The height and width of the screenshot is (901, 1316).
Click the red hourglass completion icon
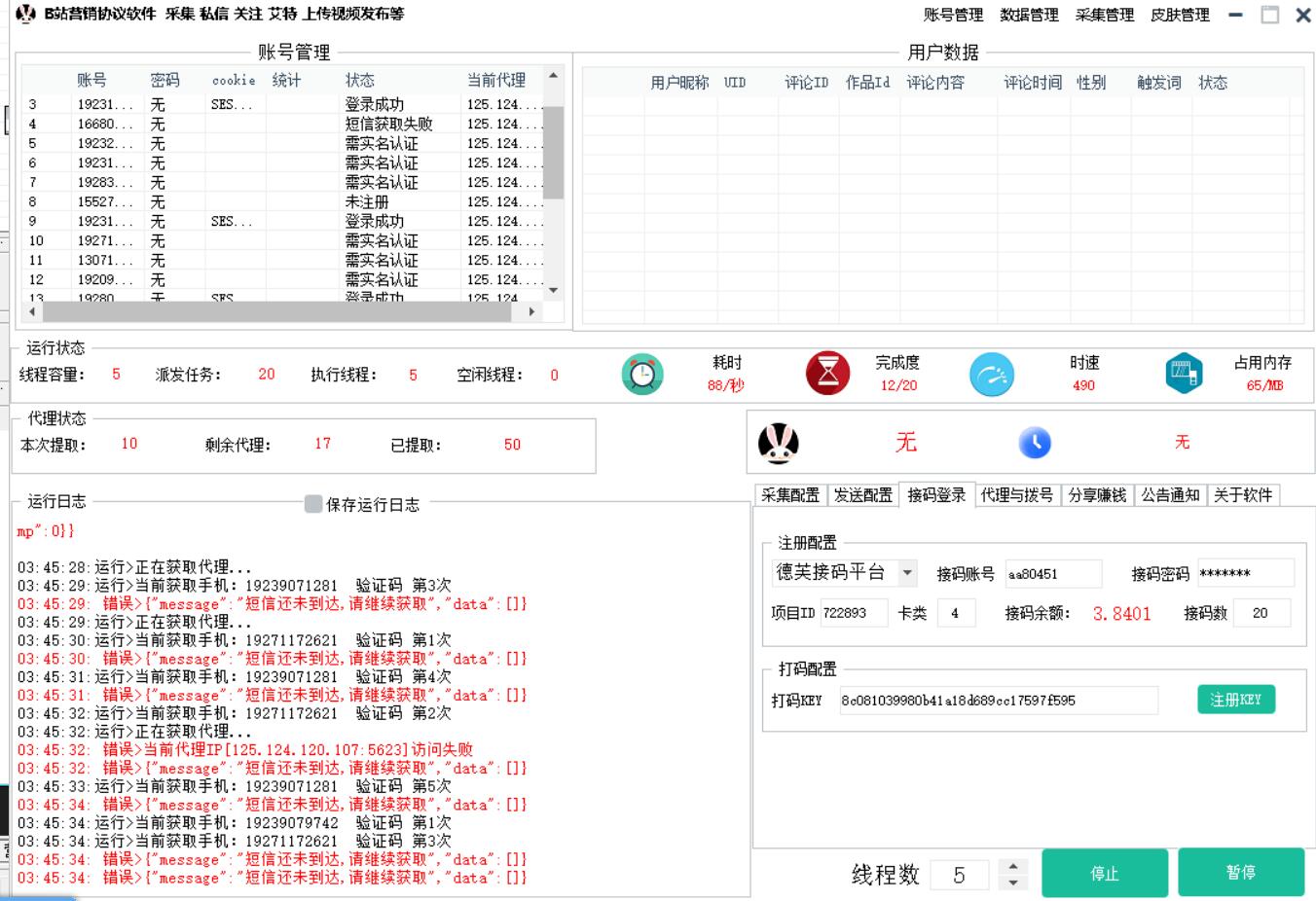pyautogui.click(x=827, y=374)
